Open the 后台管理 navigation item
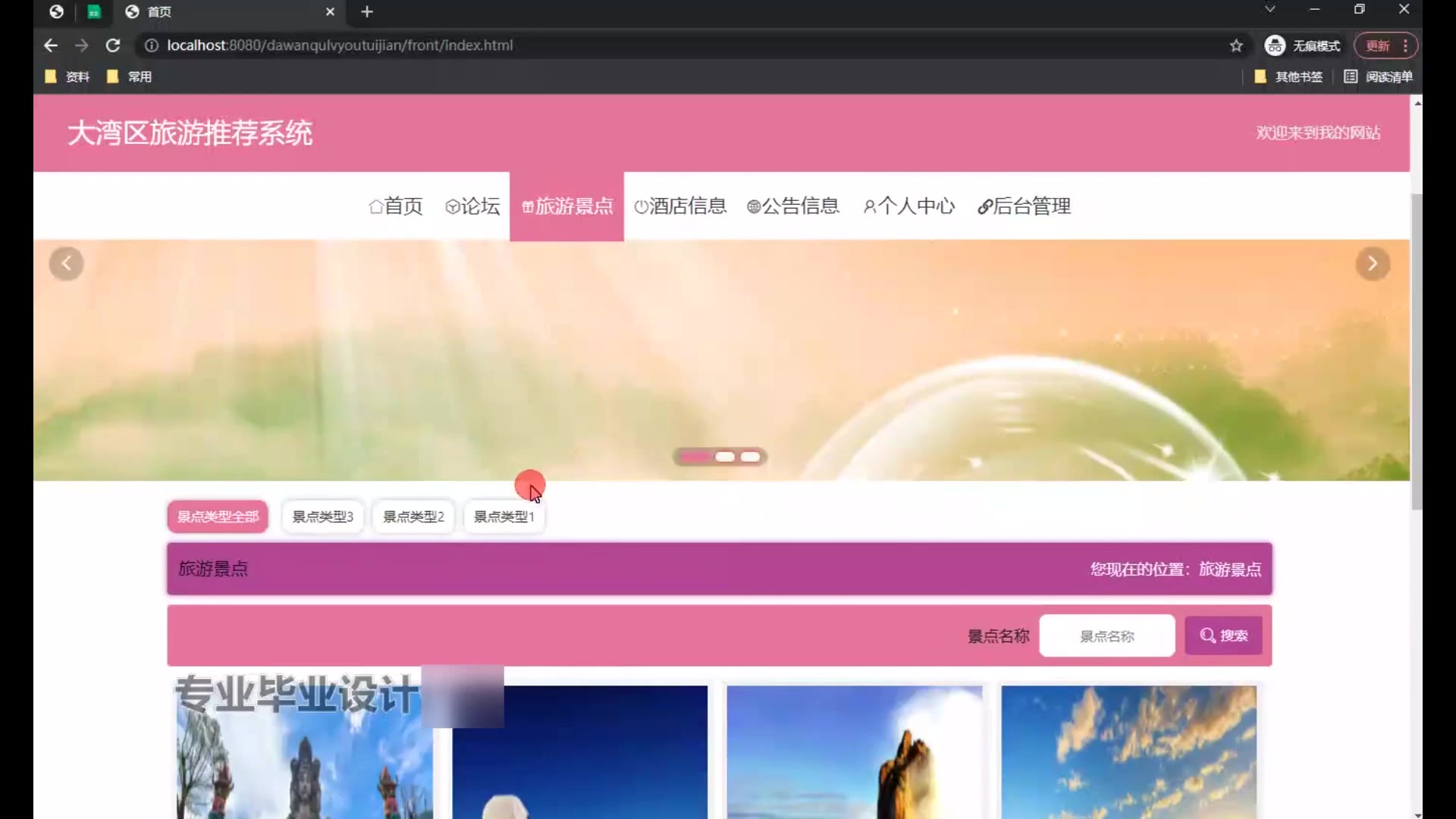This screenshot has height=819, width=1456. pyautogui.click(x=1024, y=206)
